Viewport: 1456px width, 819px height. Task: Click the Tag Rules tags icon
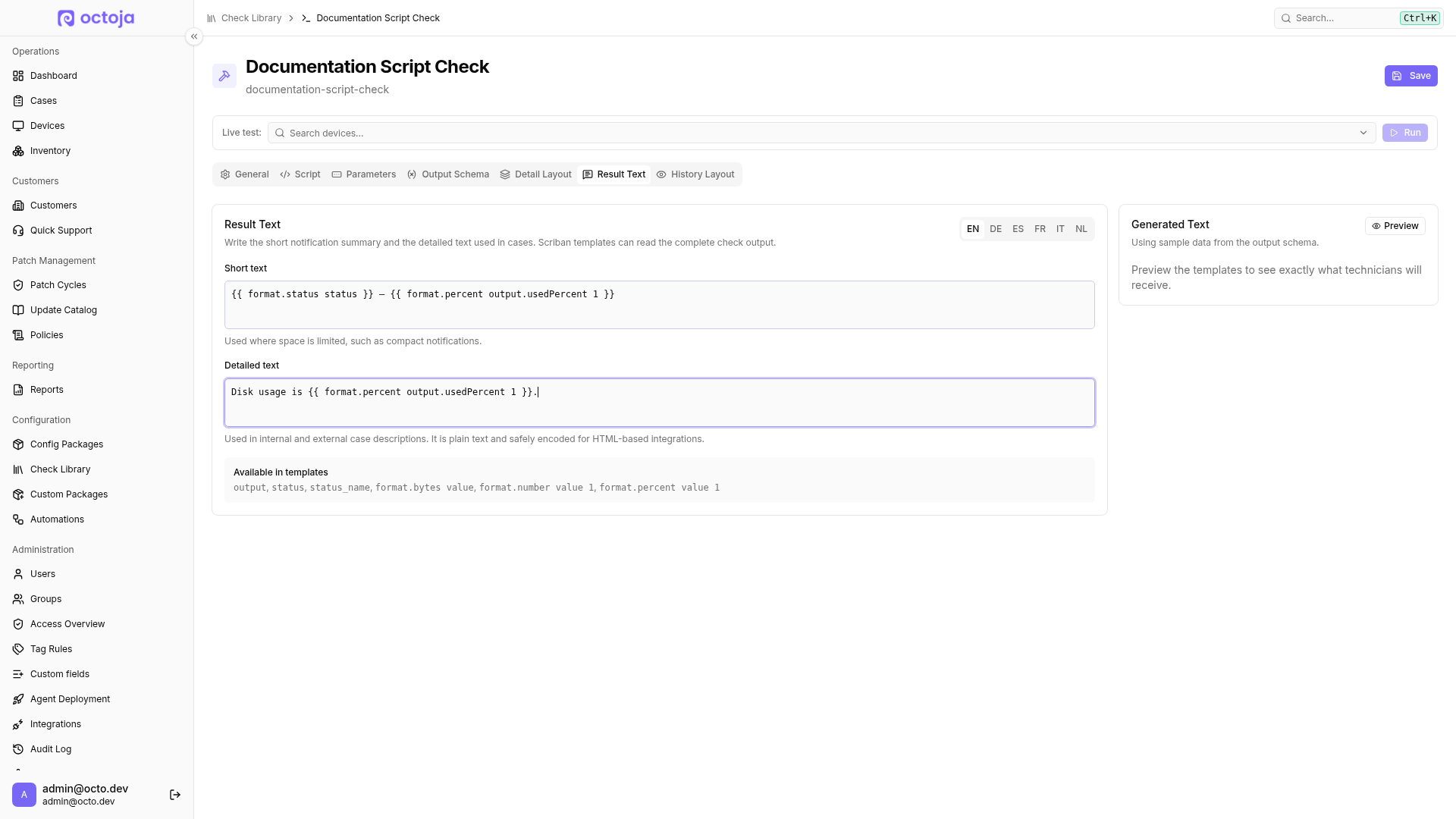click(x=18, y=649)
